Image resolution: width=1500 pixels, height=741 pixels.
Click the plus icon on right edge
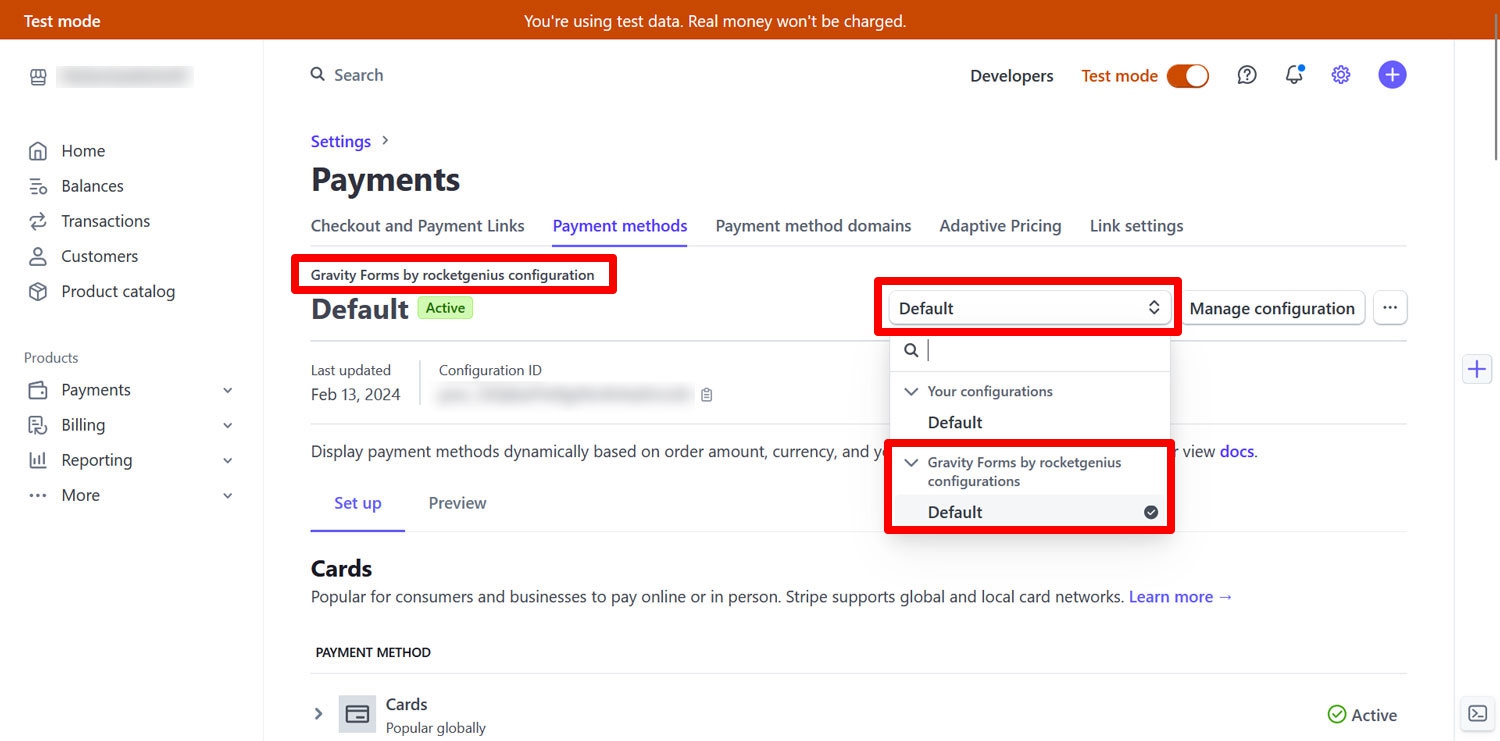point(1477,369)
